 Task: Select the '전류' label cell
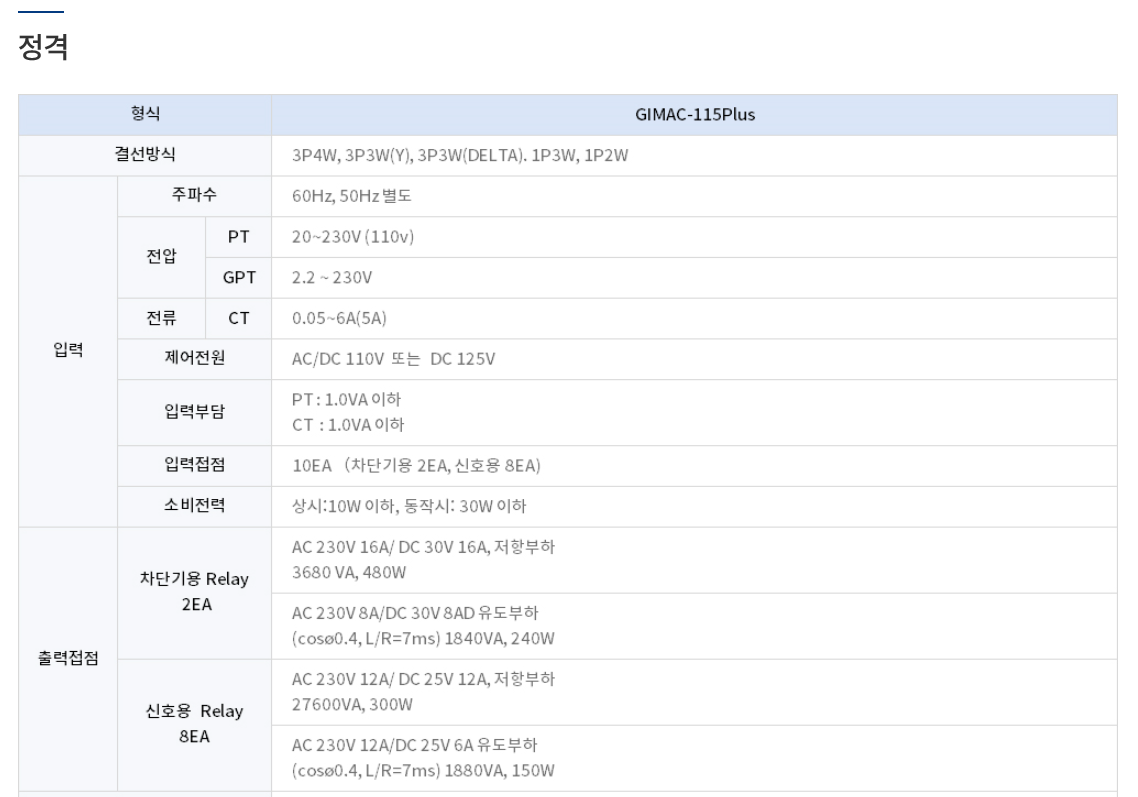tap(161, 318)
